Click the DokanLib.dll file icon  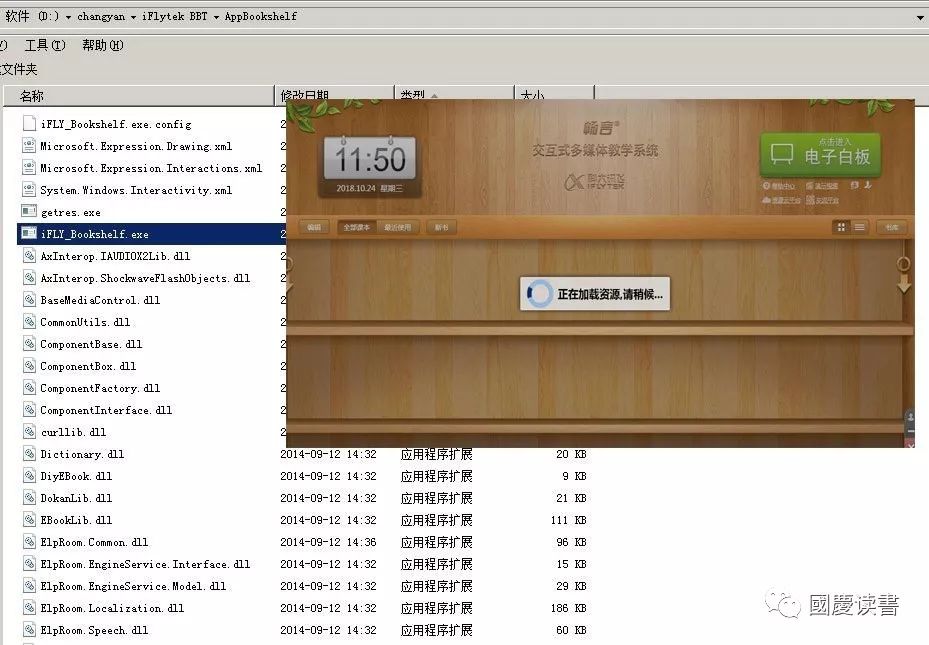[29, 497]
